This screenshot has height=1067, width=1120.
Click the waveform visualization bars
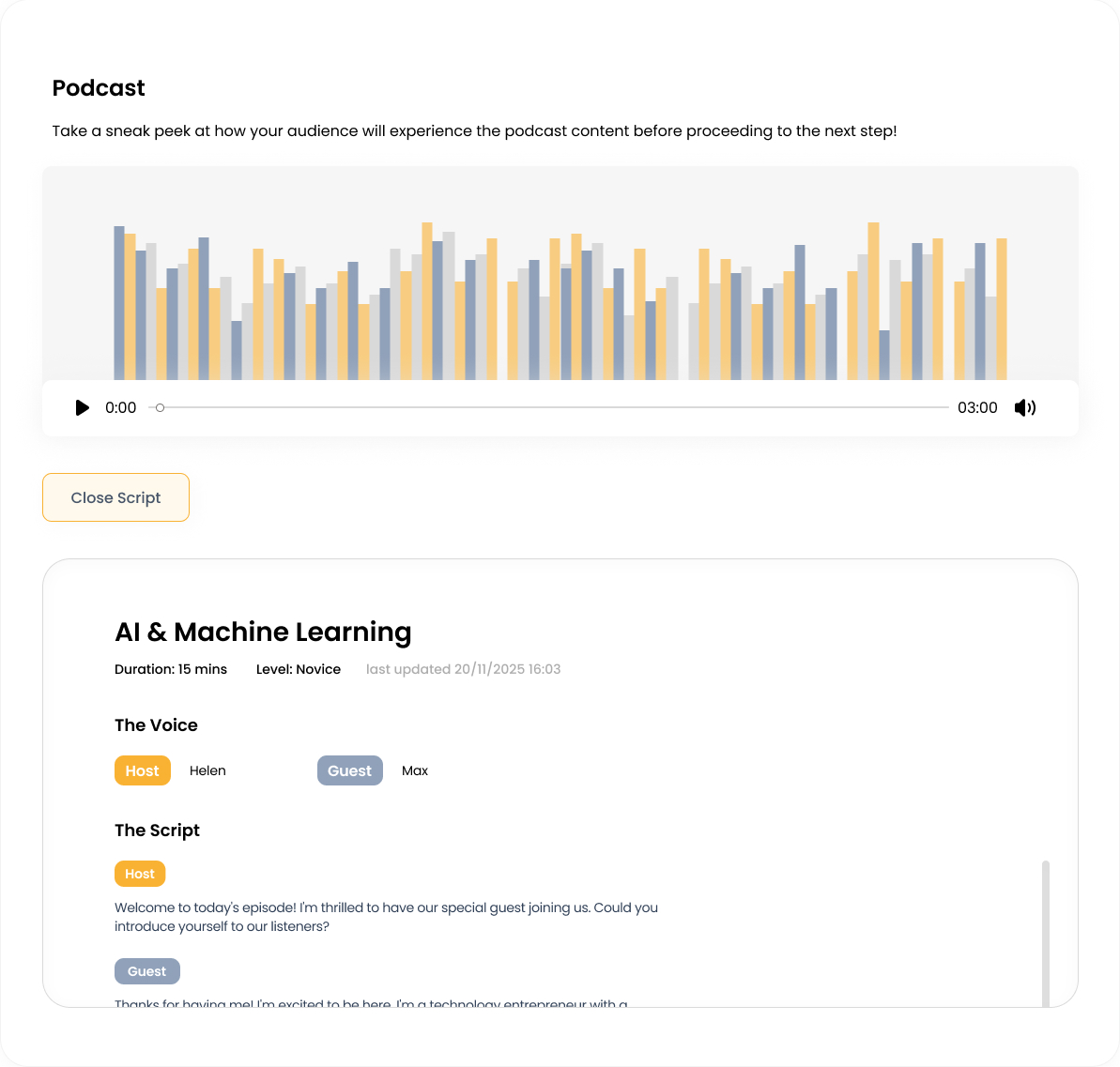click(x=560, y=300)
